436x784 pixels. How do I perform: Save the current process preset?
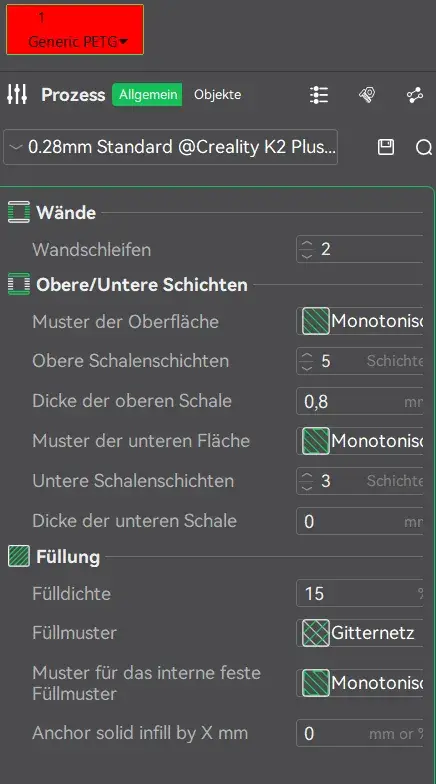386,147
